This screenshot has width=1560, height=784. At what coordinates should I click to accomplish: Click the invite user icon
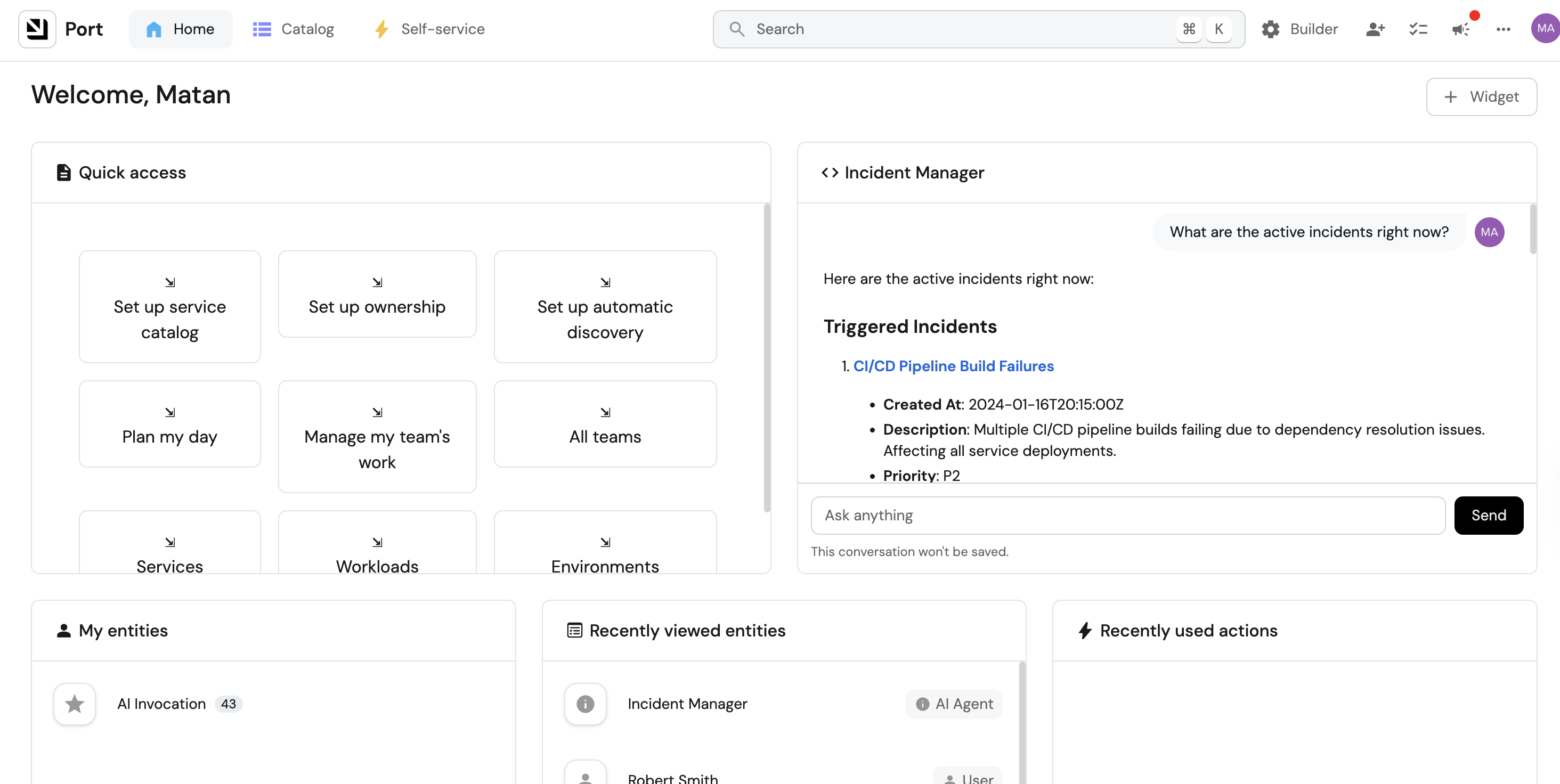point(1375,29)
